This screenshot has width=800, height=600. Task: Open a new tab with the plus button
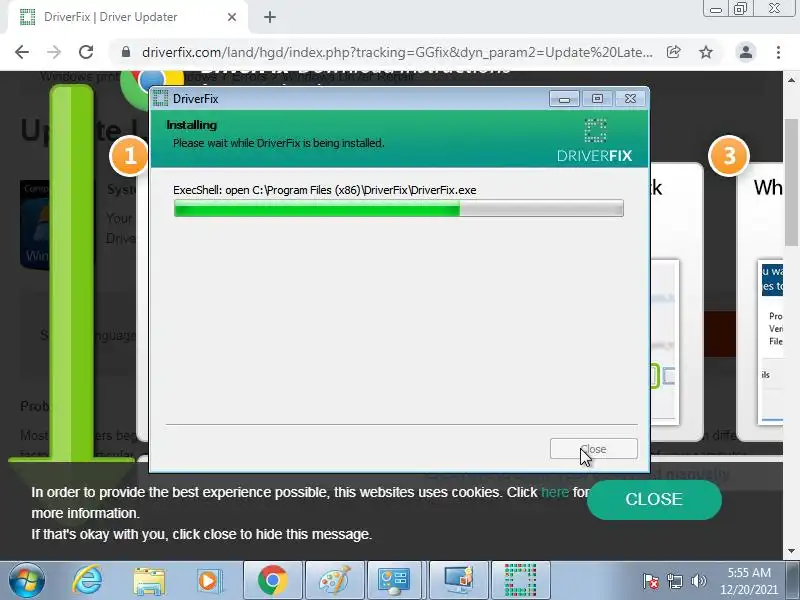click(x=270, y=17)
